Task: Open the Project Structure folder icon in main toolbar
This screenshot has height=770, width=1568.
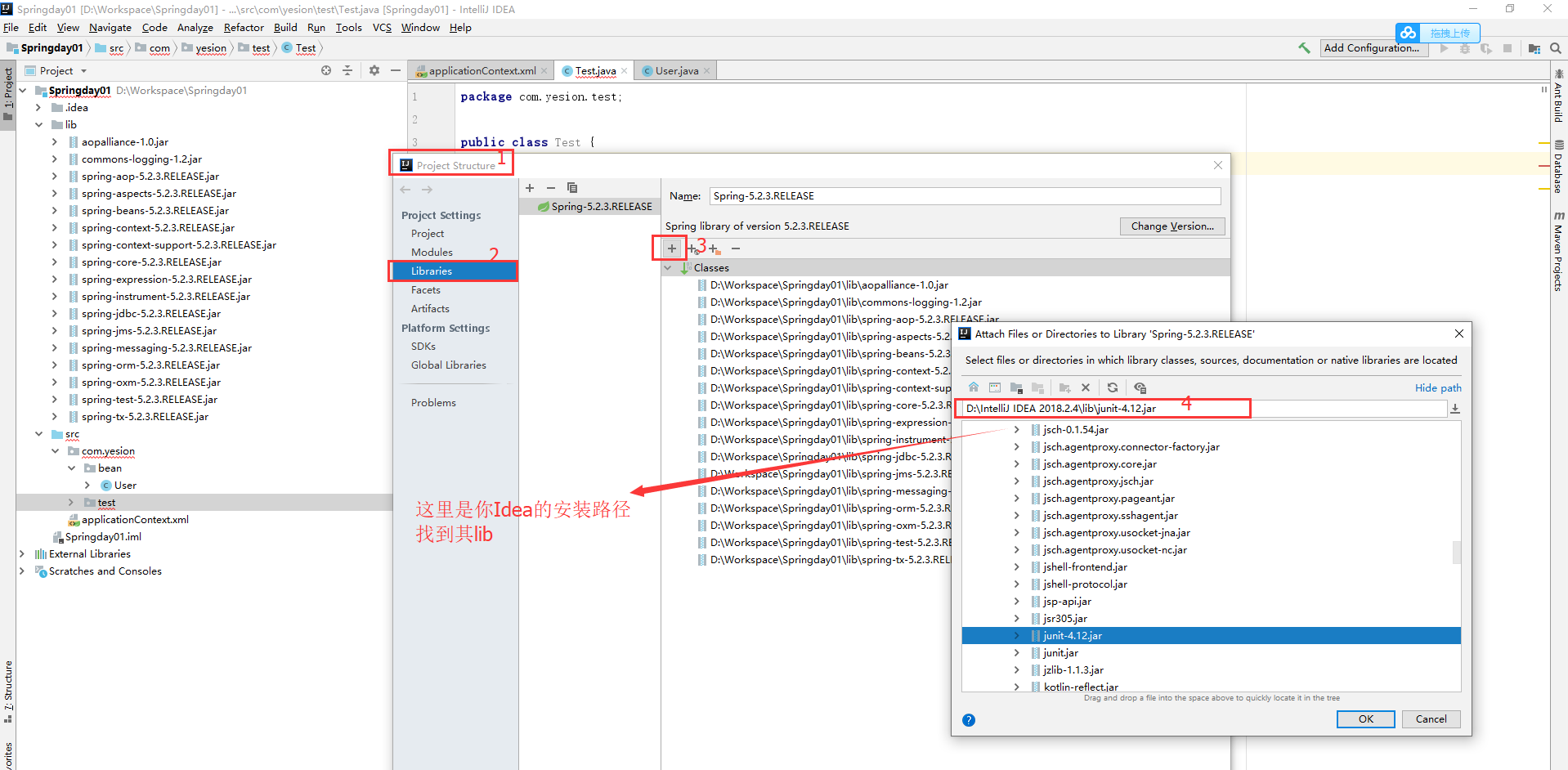Action: tap(1534, 48)
